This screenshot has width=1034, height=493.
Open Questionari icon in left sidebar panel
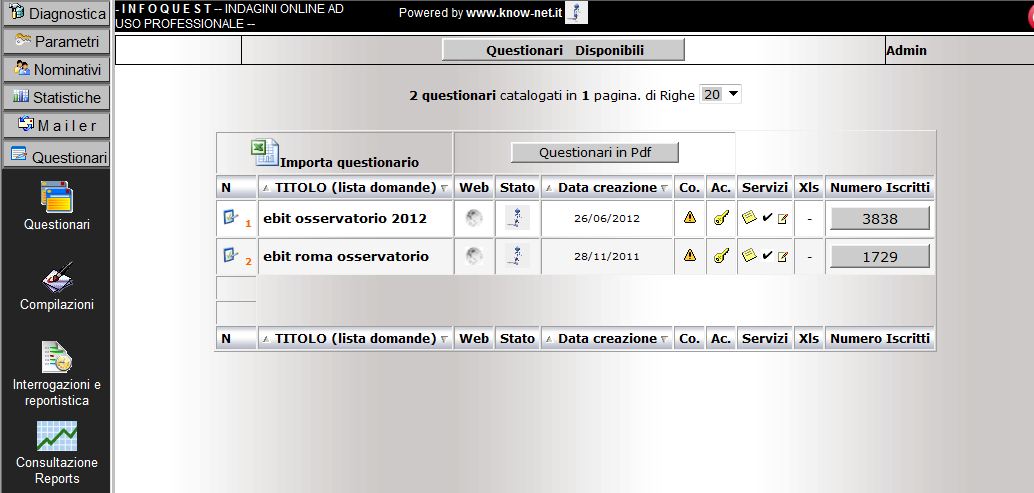click(57, 196)
